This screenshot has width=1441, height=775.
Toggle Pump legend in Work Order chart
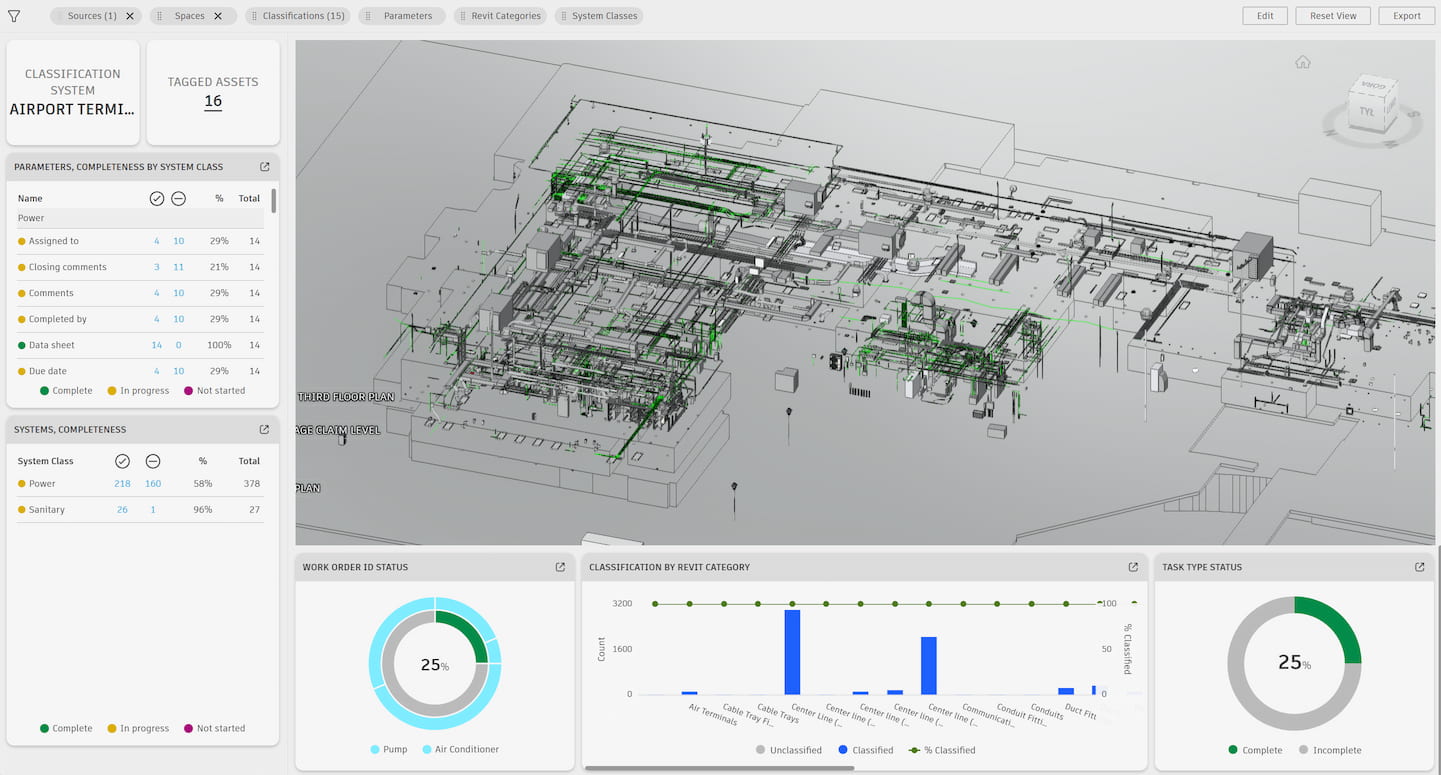pyautogui.click(x=388, y=750)
